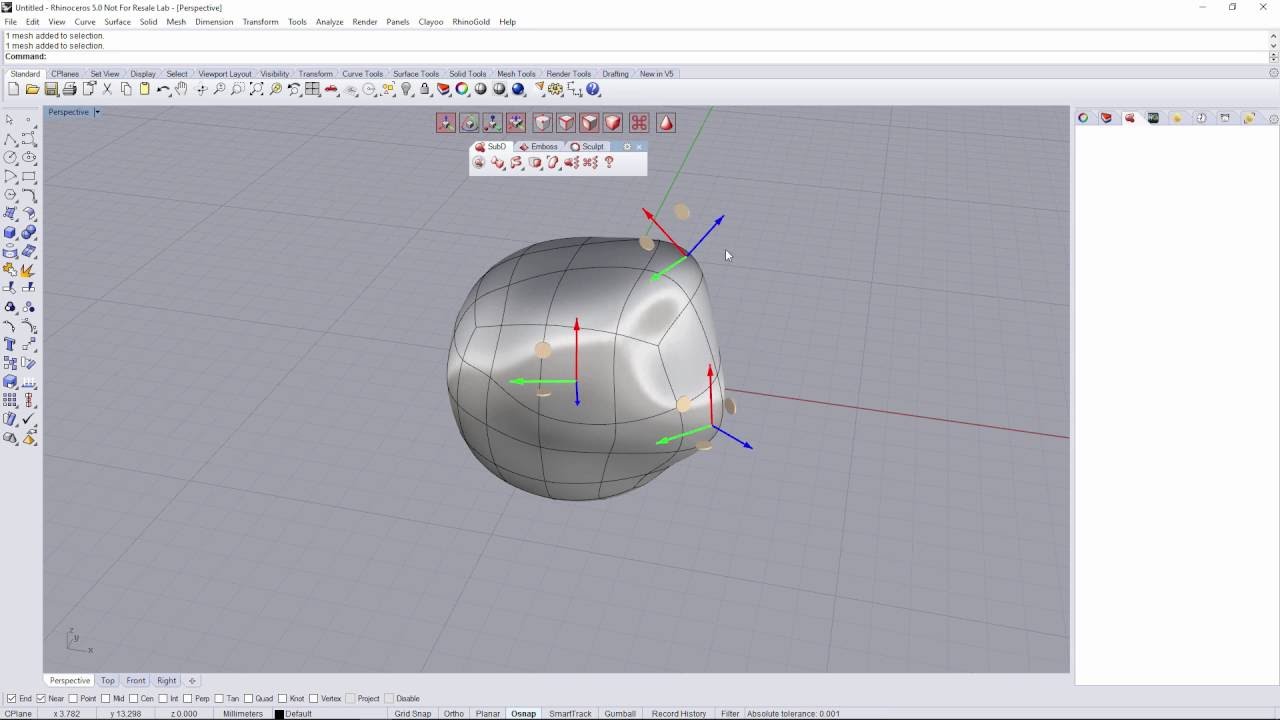Screen dimensions: 1280x720
Task: Enable the Int osnap checkbox
Action: tap(163, 699)
